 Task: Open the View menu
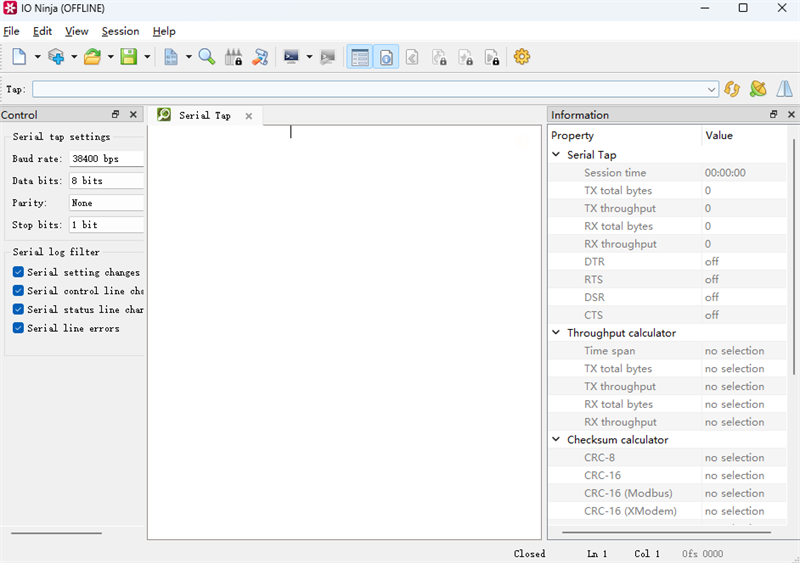(77, 31)
